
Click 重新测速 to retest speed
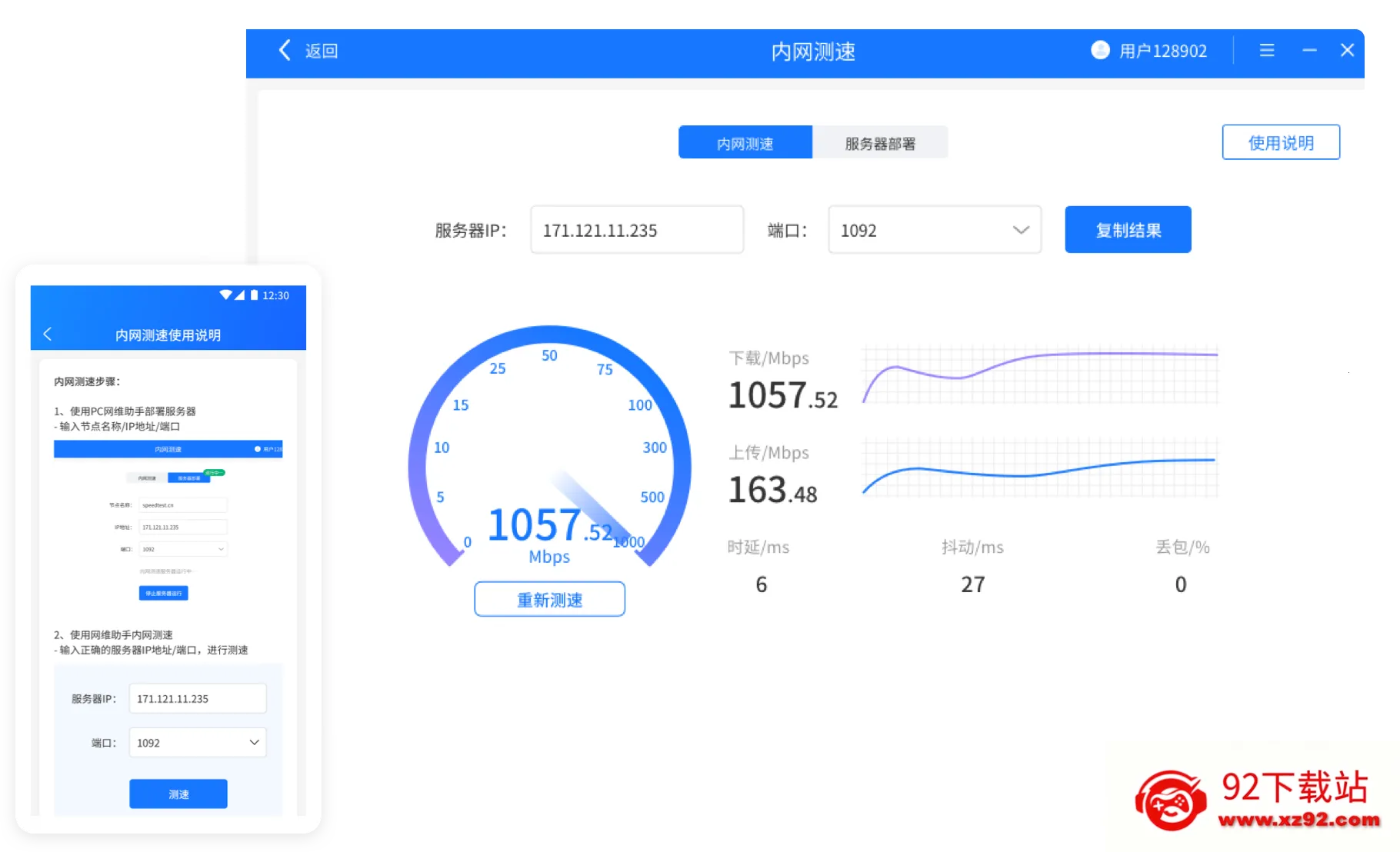pyautogui.click(x=549, y=599)
